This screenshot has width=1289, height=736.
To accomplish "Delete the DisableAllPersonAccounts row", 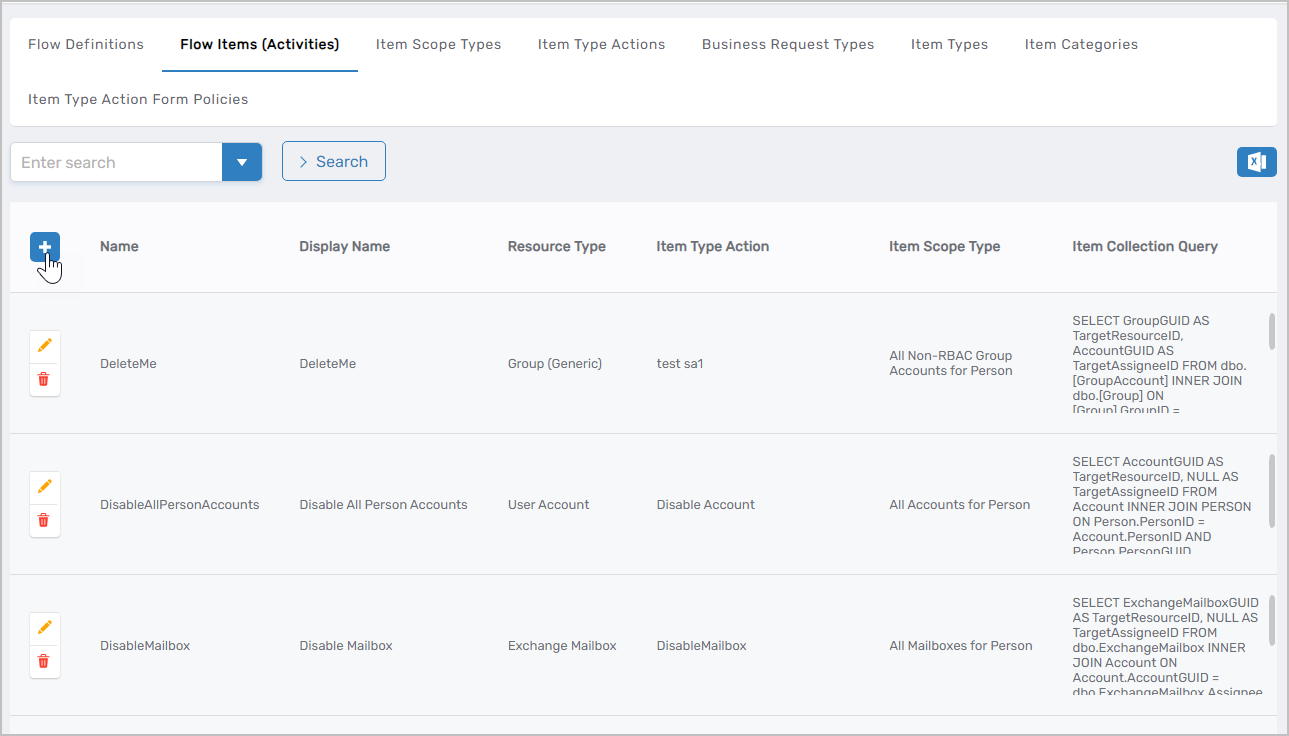I will click(44, 520).
